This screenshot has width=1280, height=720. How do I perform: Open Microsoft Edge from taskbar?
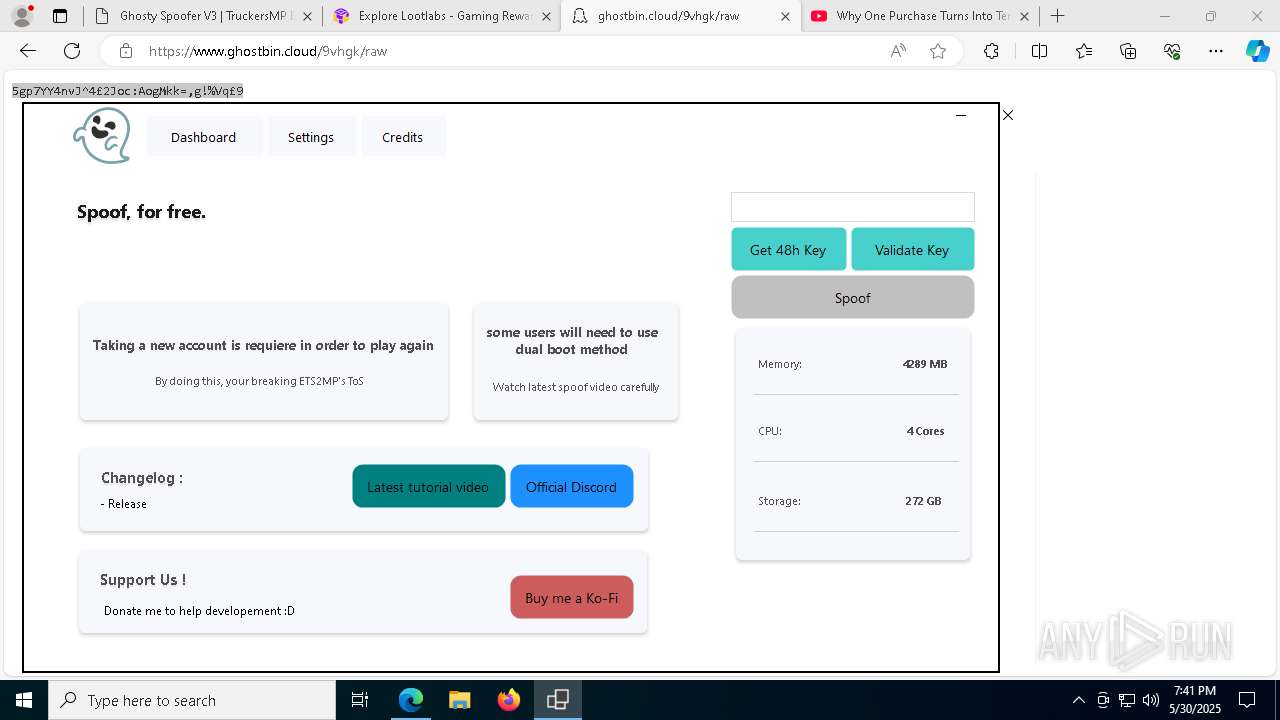click(x=411, y=700)
